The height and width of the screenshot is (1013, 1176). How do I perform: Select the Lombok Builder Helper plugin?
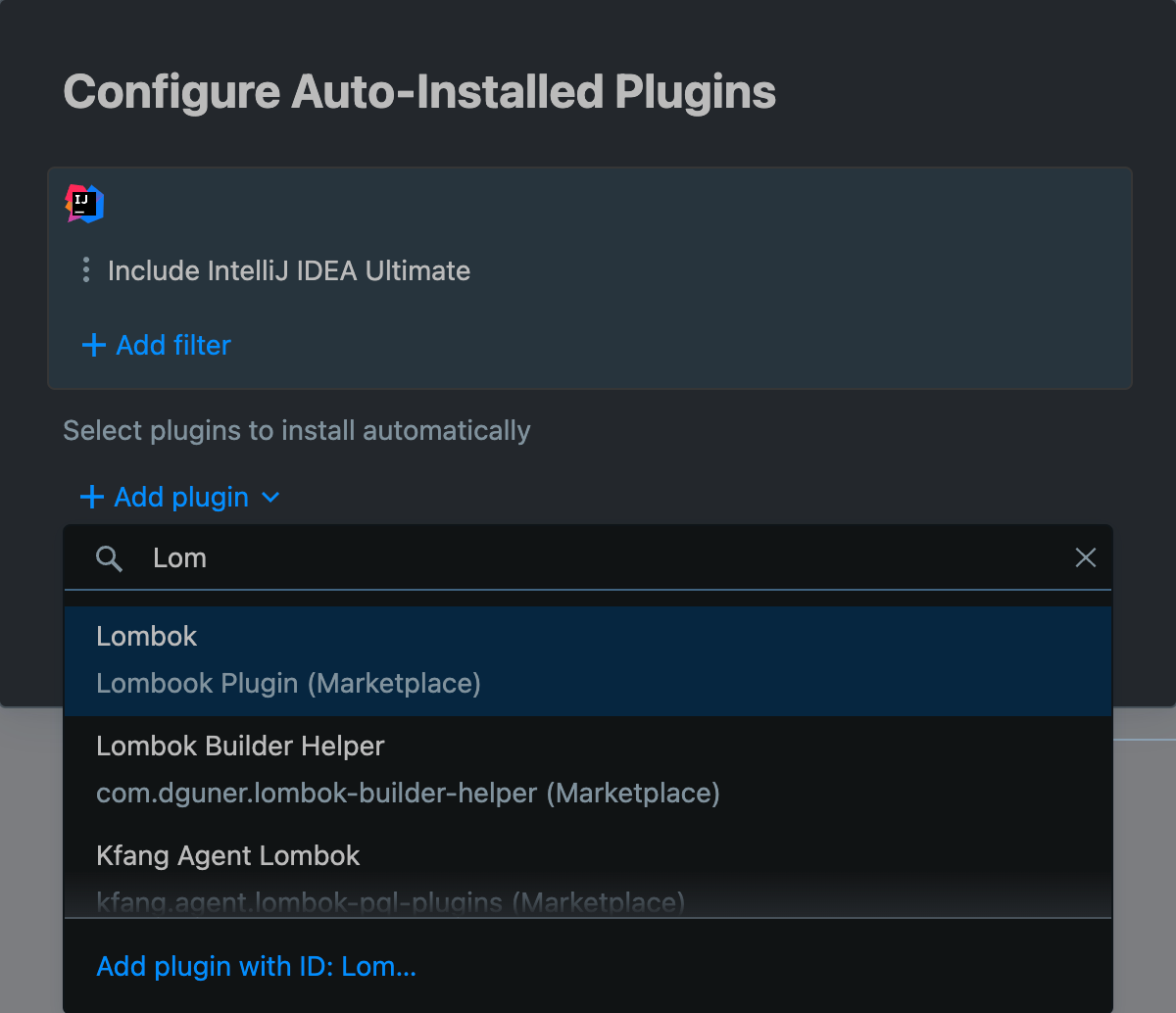(240, 746)
